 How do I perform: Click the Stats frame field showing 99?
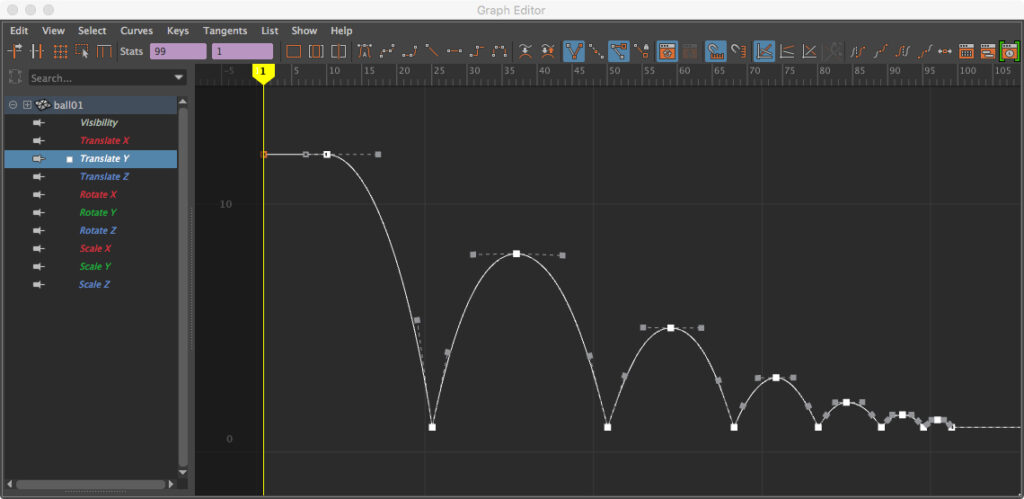pos(177,50)
